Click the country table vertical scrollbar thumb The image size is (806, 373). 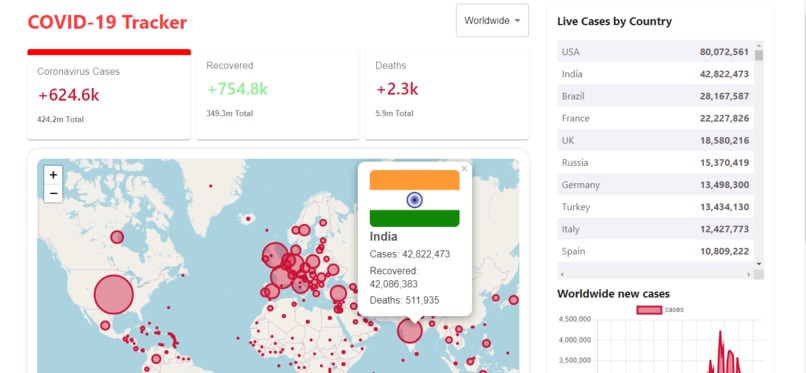pyautogui.click(x=759, y=55)
